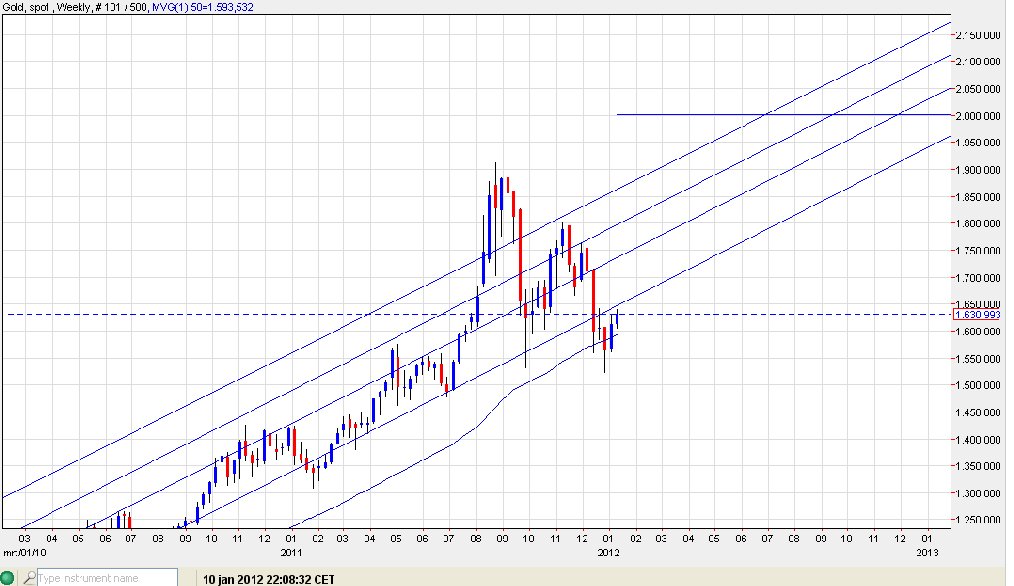Viewport: 1014px width, 586px height.
Task: Click the 1.450 000 price axis label
Action: coord(978,413)
